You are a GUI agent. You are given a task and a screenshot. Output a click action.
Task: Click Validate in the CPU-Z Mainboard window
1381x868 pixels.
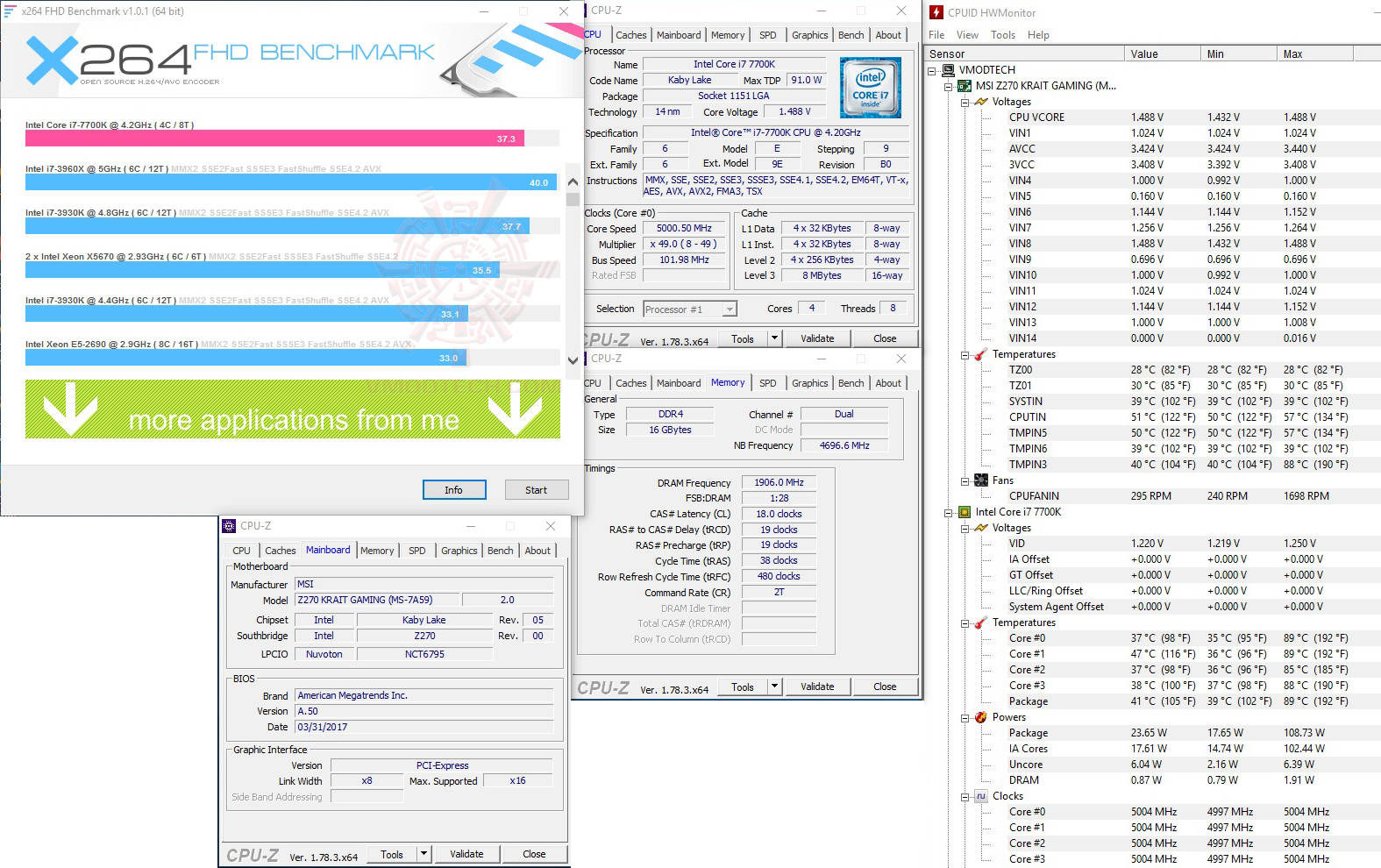click(x=466, y=854)
